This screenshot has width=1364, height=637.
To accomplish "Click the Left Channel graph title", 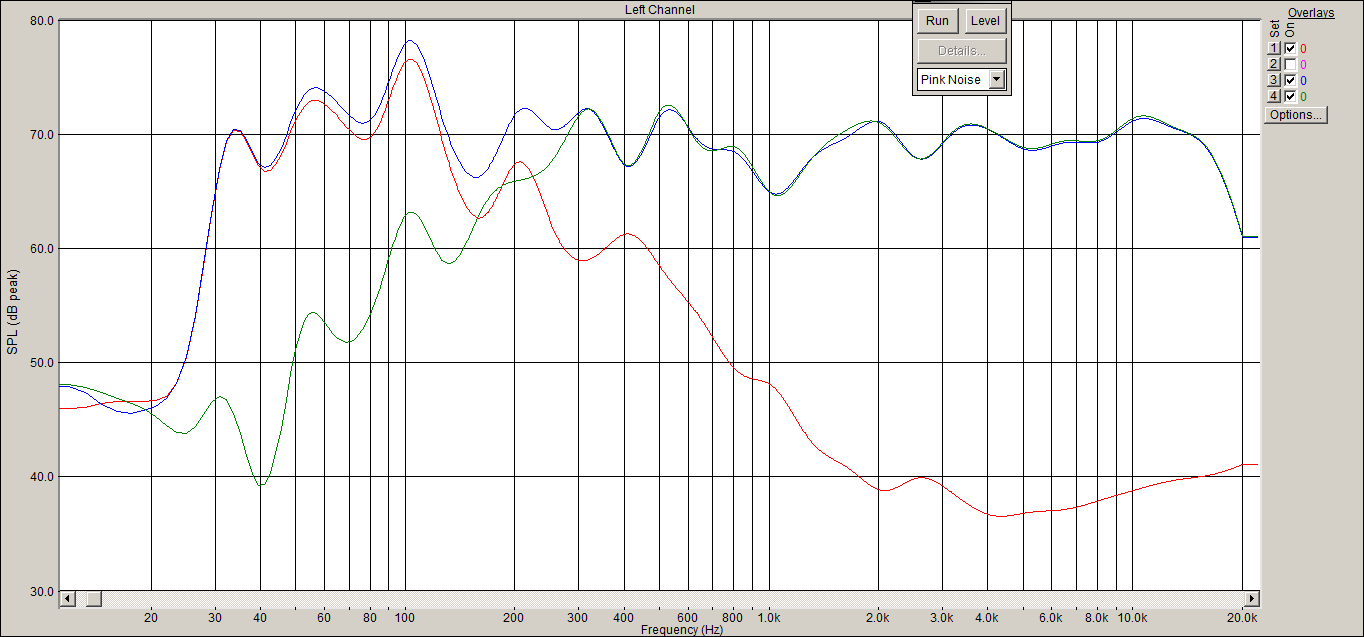I will [660, 10].
